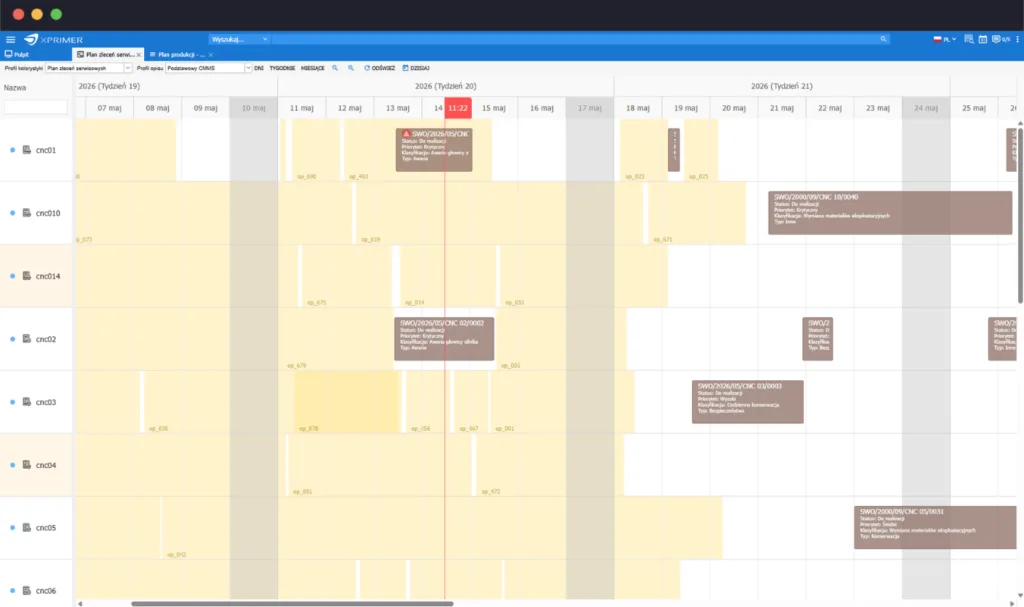This screenshot has height=607, width=1024.
Task: Click the horizontal scrollbar thumb
Action: tap(292, 604)
